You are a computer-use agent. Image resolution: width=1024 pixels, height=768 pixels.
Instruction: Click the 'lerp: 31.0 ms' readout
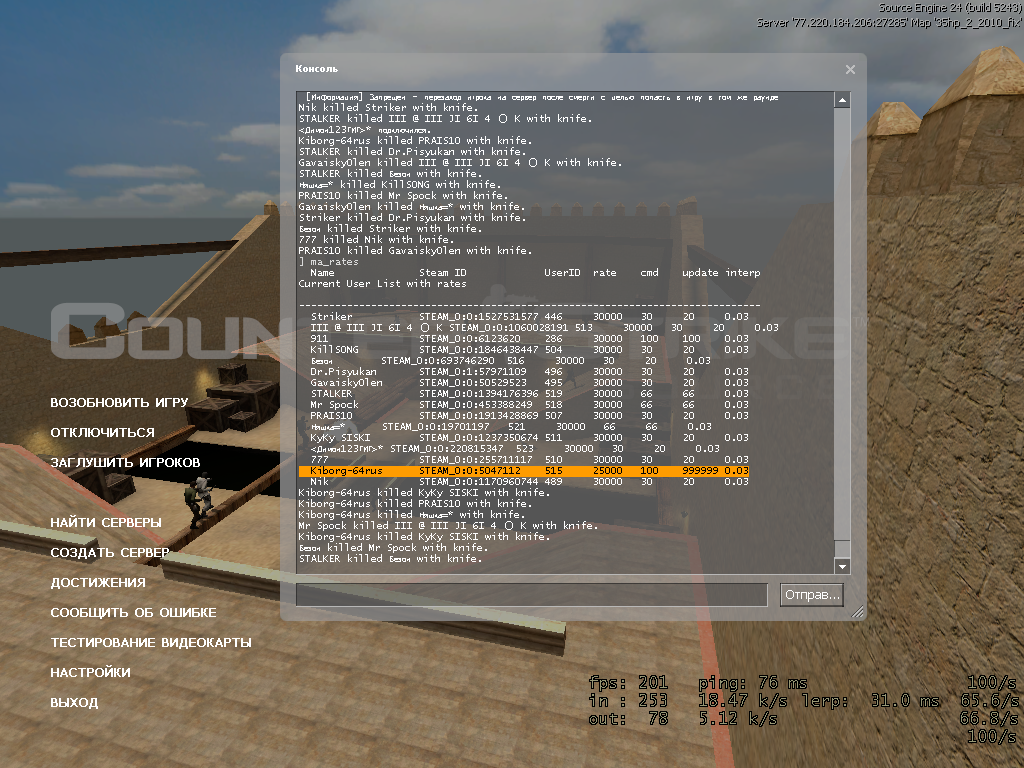(871, 701)
